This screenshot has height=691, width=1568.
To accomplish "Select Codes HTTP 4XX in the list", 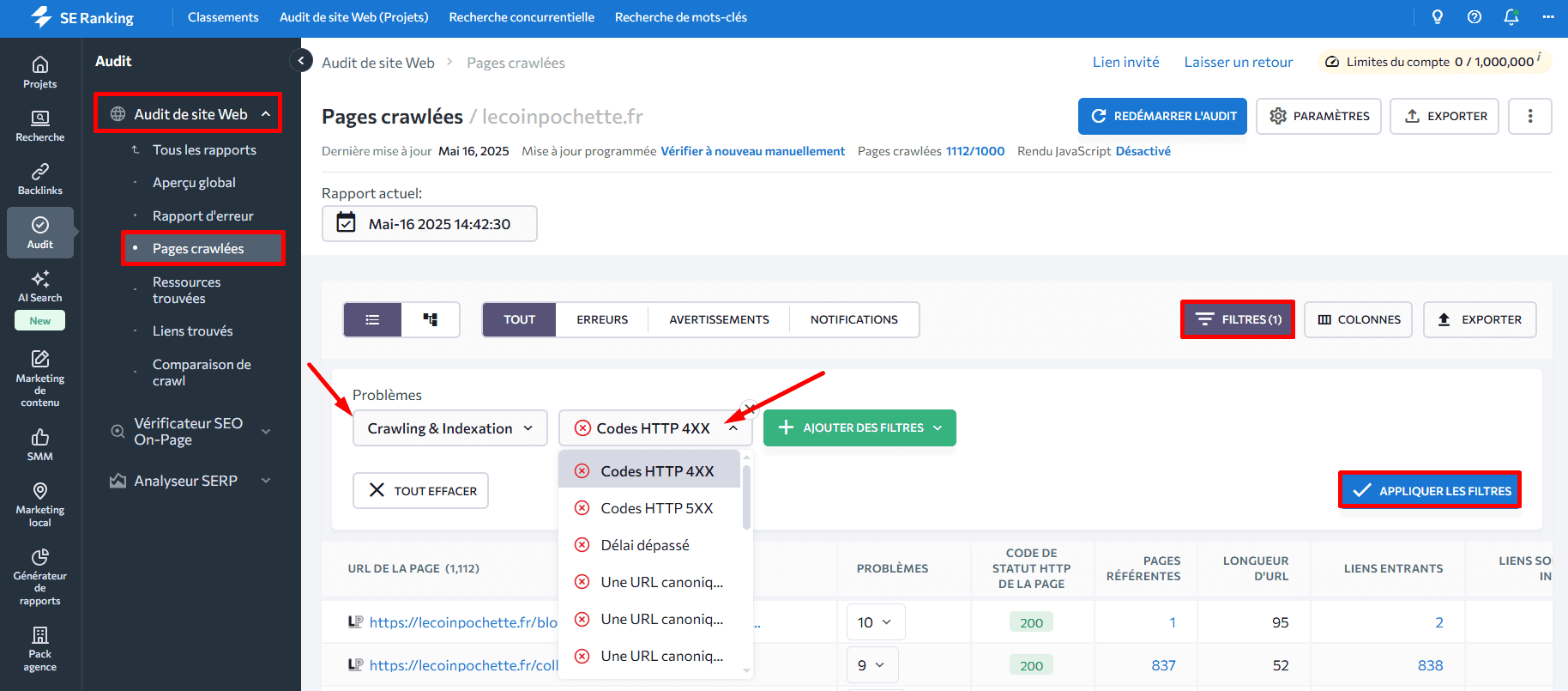I will [649, 470].
